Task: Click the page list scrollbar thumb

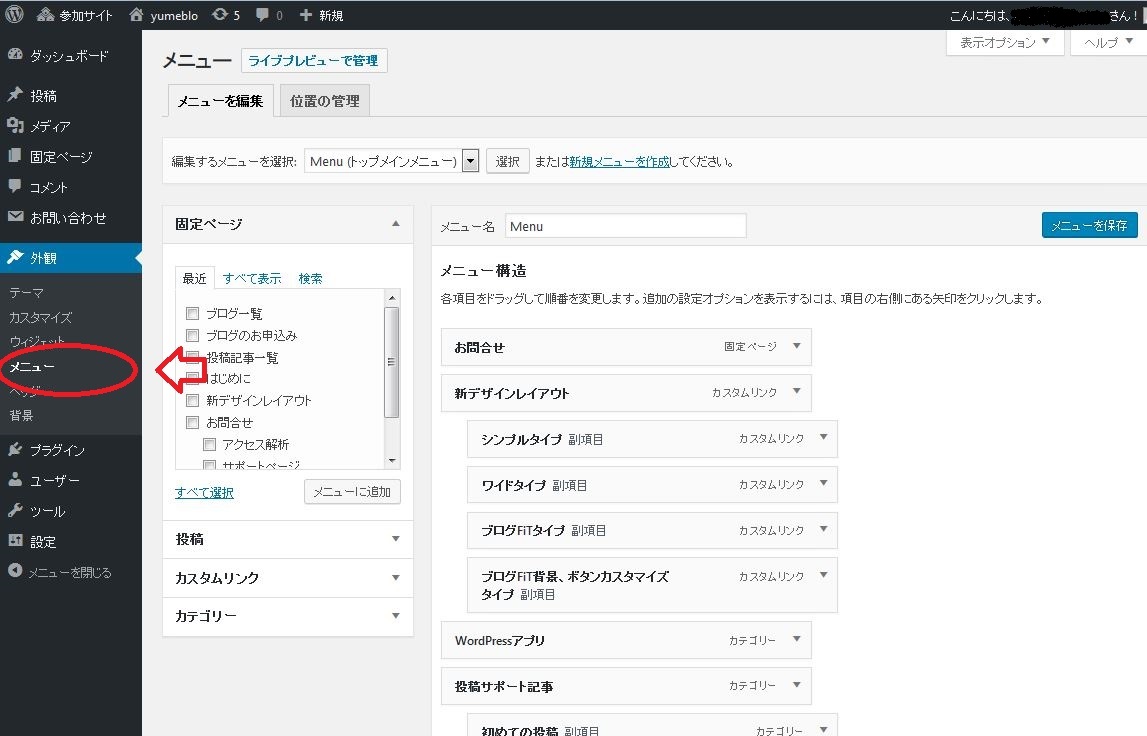Action: [x=391, y=361]
